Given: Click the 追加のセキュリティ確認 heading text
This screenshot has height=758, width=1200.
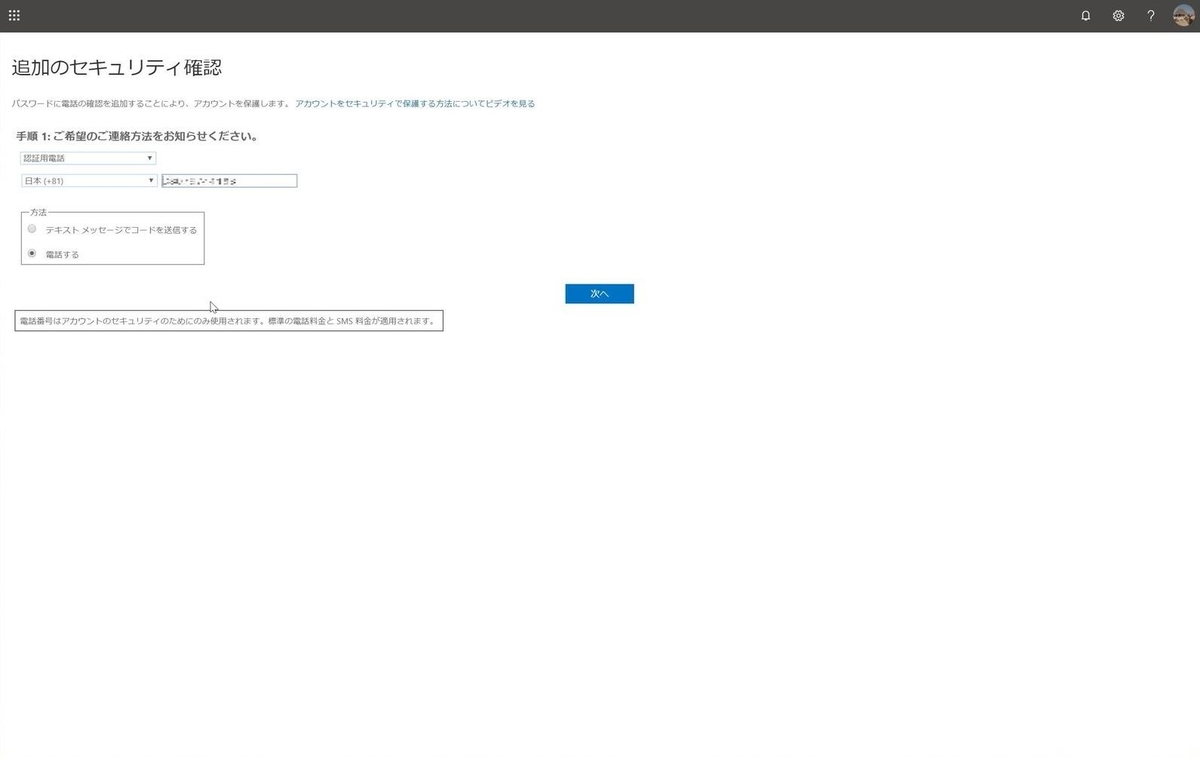Looking at the screenshot, I should (x=116, y=68).
